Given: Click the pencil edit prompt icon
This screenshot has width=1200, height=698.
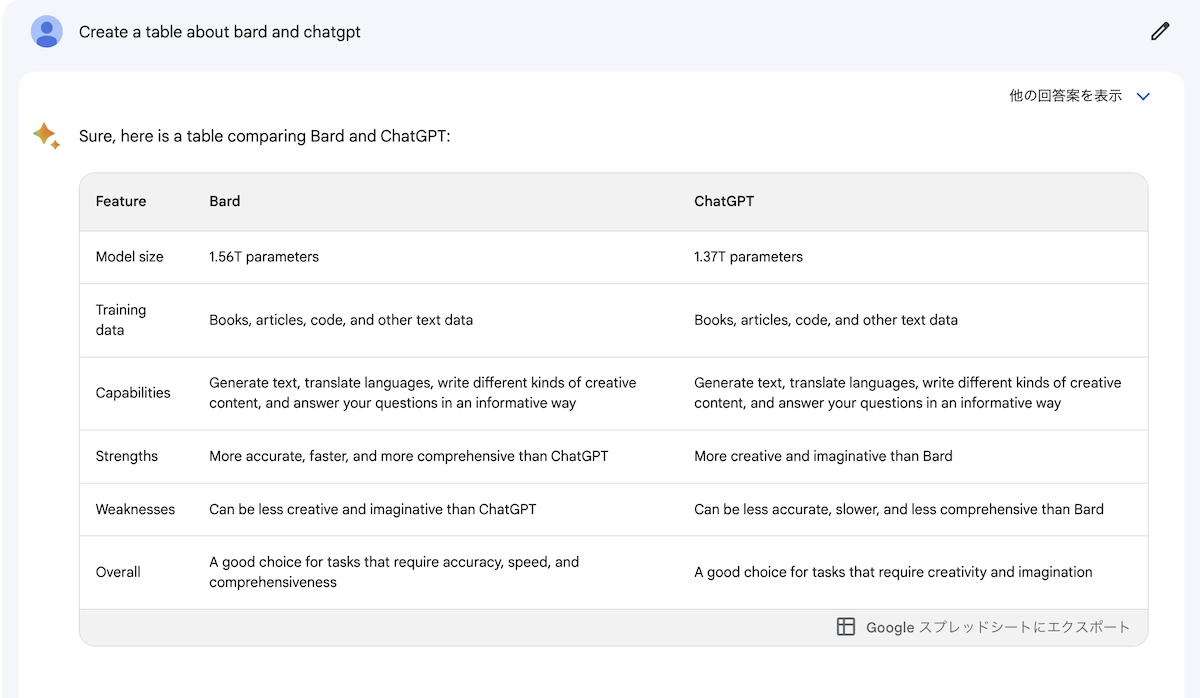Looking at the screenshot, I should pos(1160,31).
